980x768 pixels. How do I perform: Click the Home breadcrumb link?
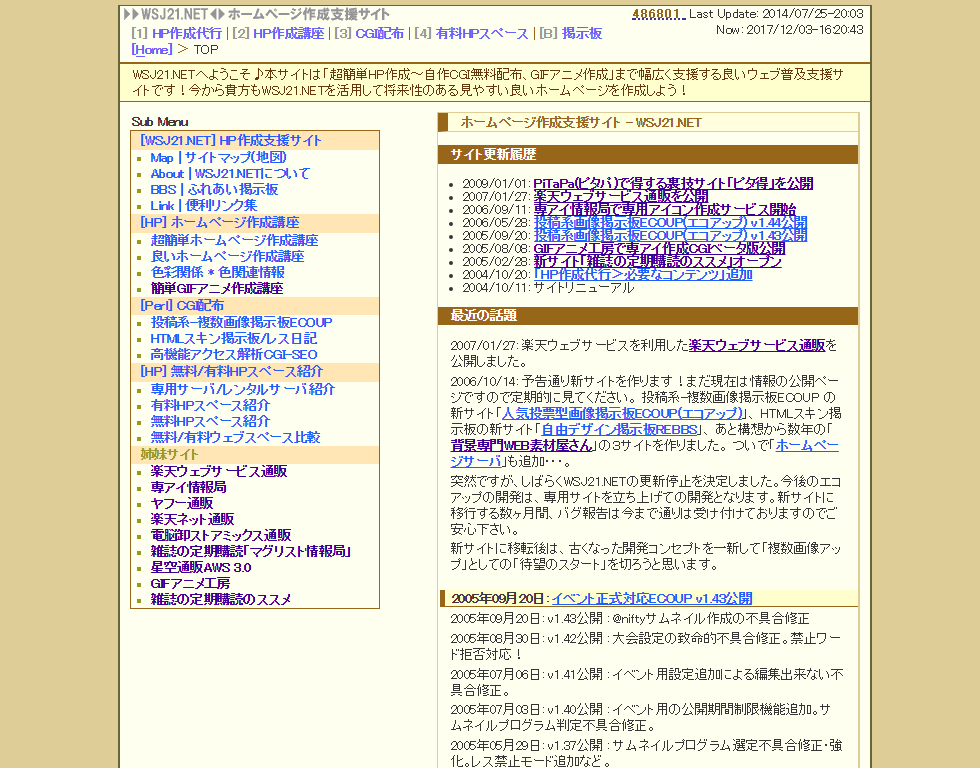(x=151, y=49)
